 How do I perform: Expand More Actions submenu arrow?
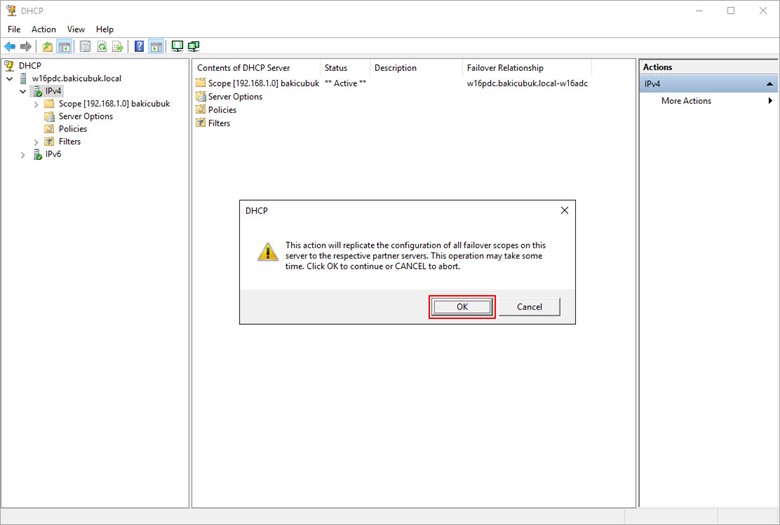pos(769,101)
